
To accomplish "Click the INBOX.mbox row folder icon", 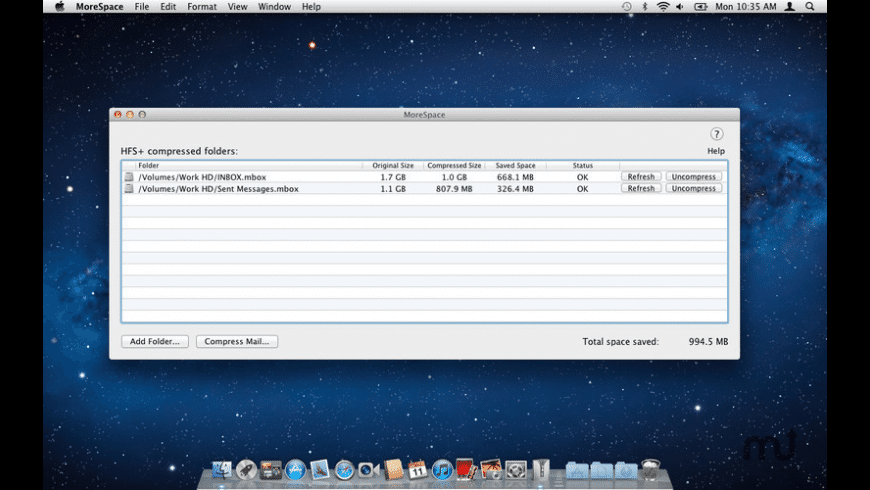I will [129, 176].
